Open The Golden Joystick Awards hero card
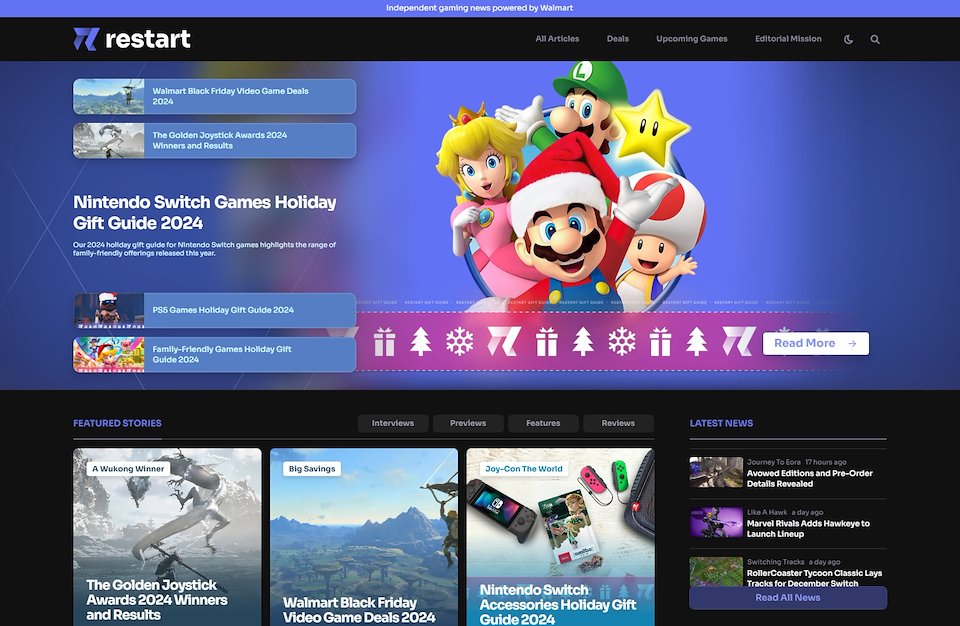 click(214, 140)
